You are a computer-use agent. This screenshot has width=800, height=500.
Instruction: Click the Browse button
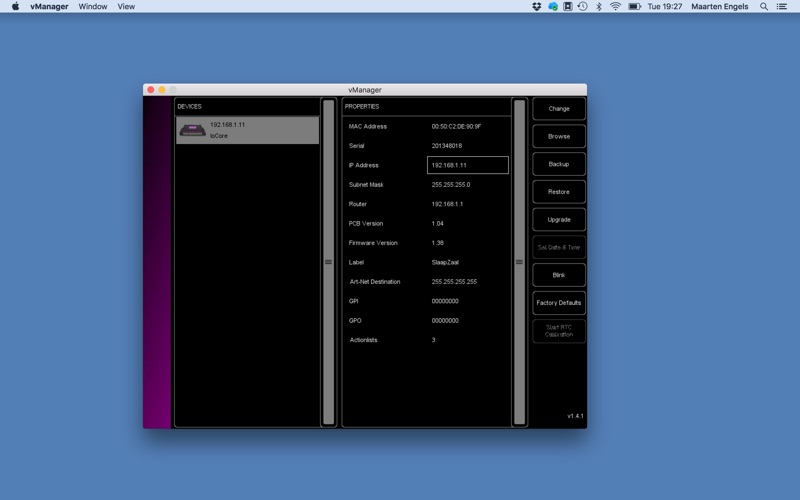559,136
